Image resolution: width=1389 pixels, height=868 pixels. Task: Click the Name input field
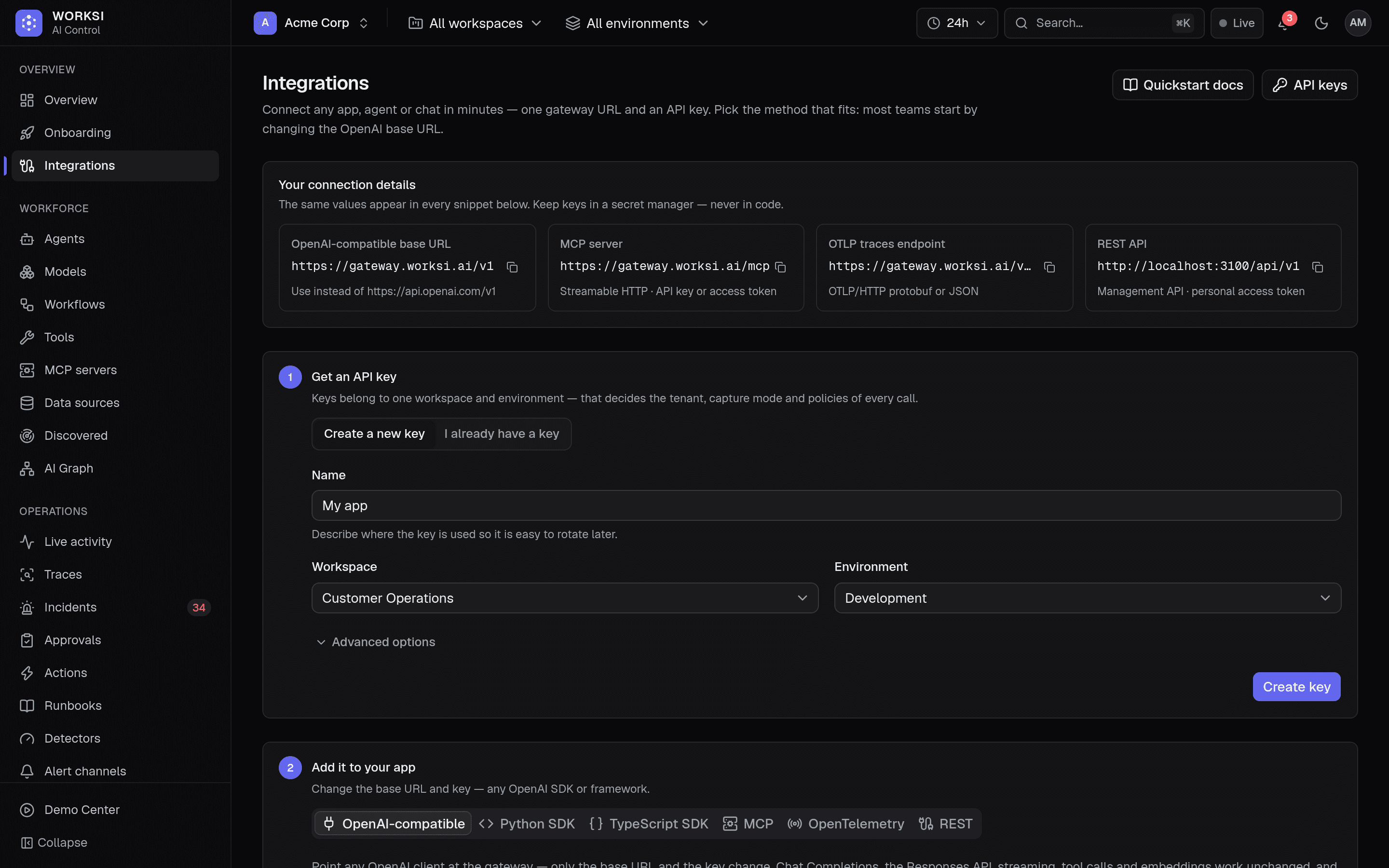click(x=826, y=505)
